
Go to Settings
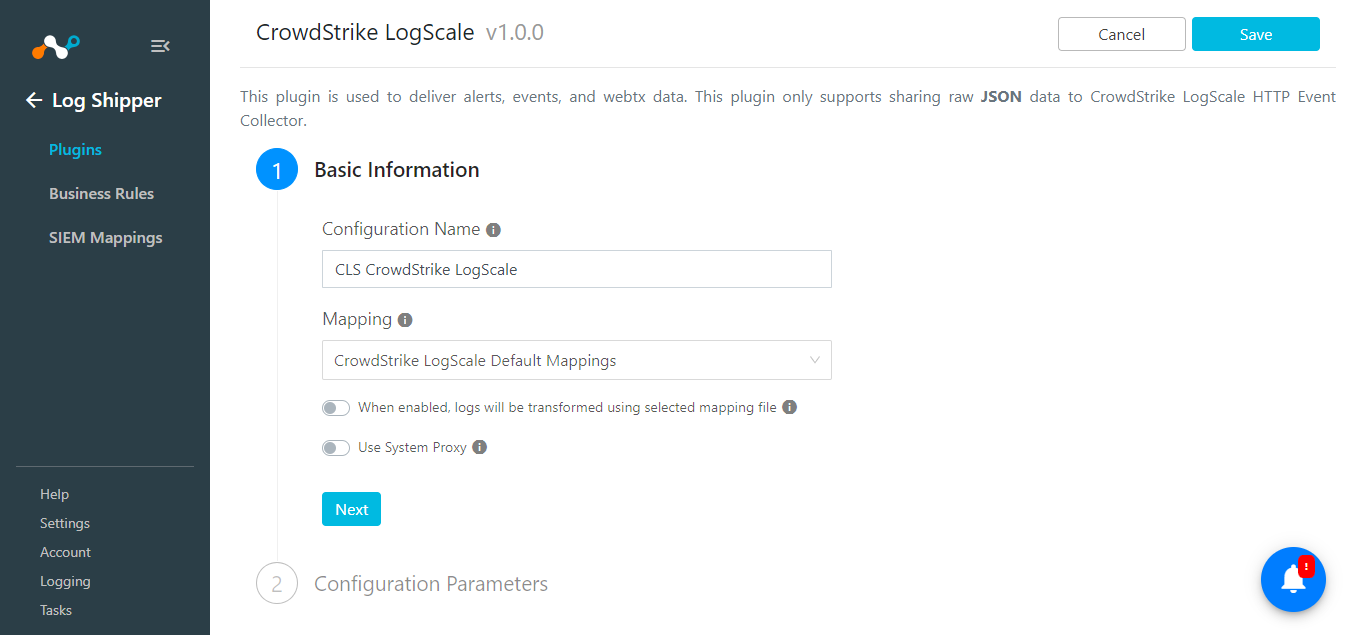click(65, 523)
